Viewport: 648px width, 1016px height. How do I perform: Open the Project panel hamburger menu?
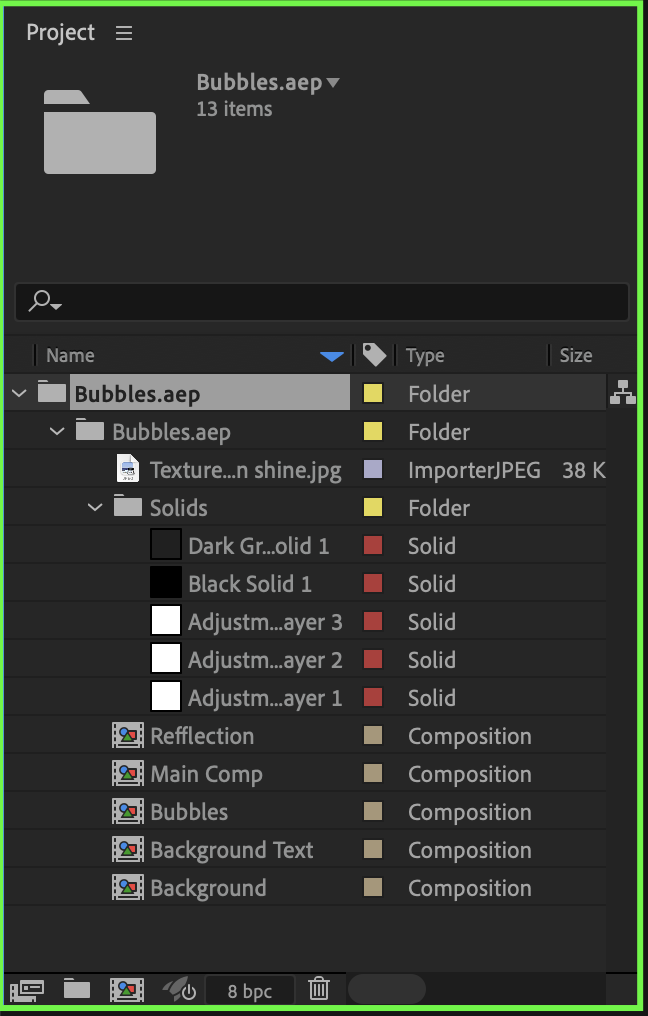tap(124, 33)
